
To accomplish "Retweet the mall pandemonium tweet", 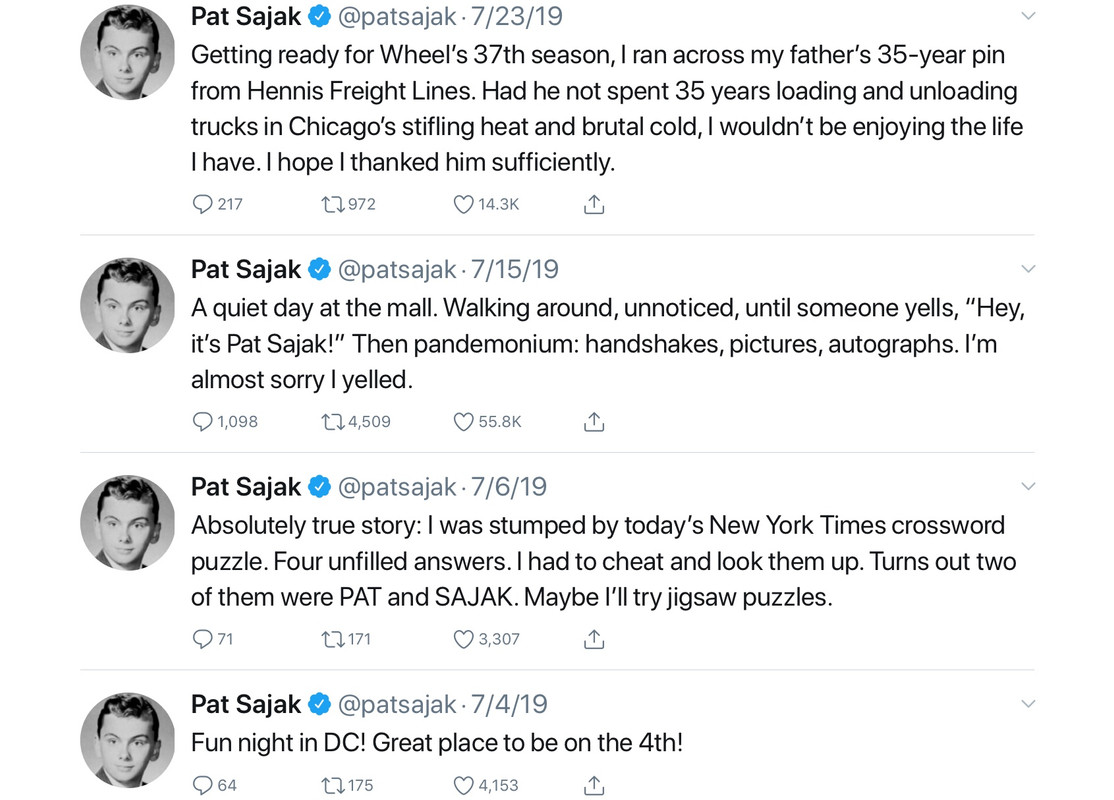I will pyautogui.click(x=333, y=422).
